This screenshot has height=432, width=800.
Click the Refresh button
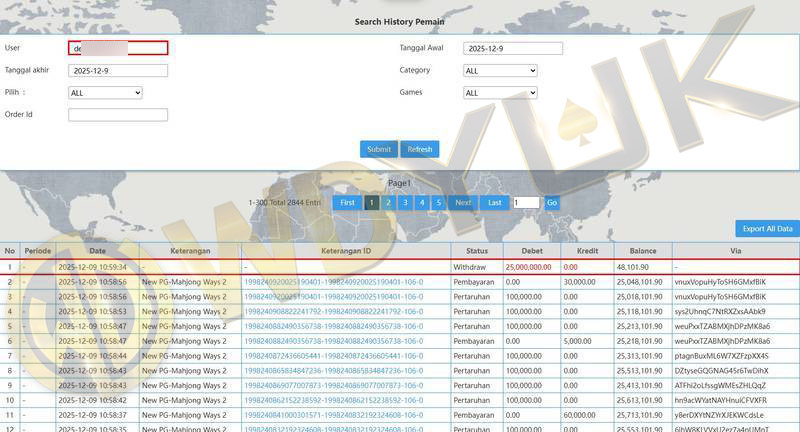tap(420, 149)
